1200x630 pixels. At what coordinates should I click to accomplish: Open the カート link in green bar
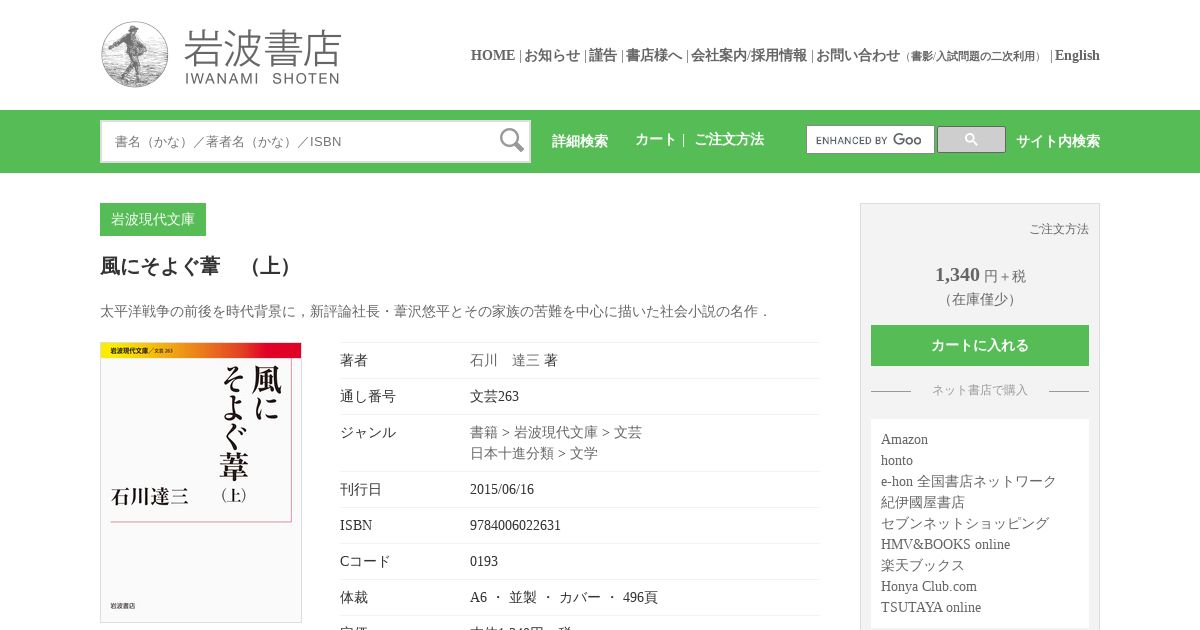(x=656, y=140)
